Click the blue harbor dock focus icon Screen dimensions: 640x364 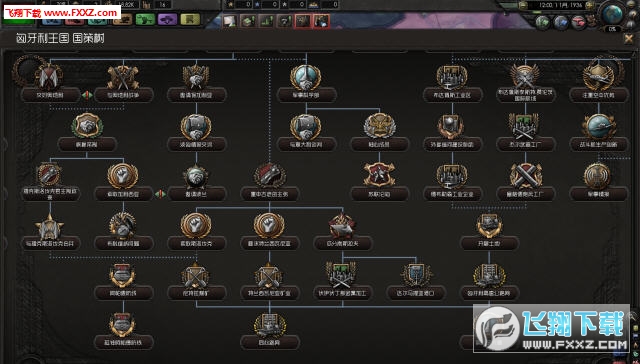click(x=416, y=275)
